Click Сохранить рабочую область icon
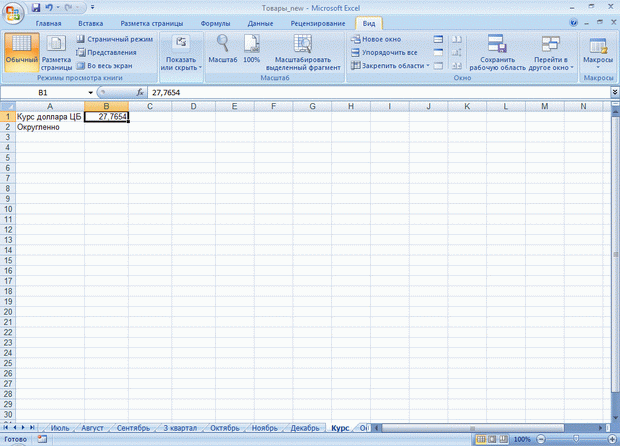This screenshot has height=446, width=620. click(497, 43)
